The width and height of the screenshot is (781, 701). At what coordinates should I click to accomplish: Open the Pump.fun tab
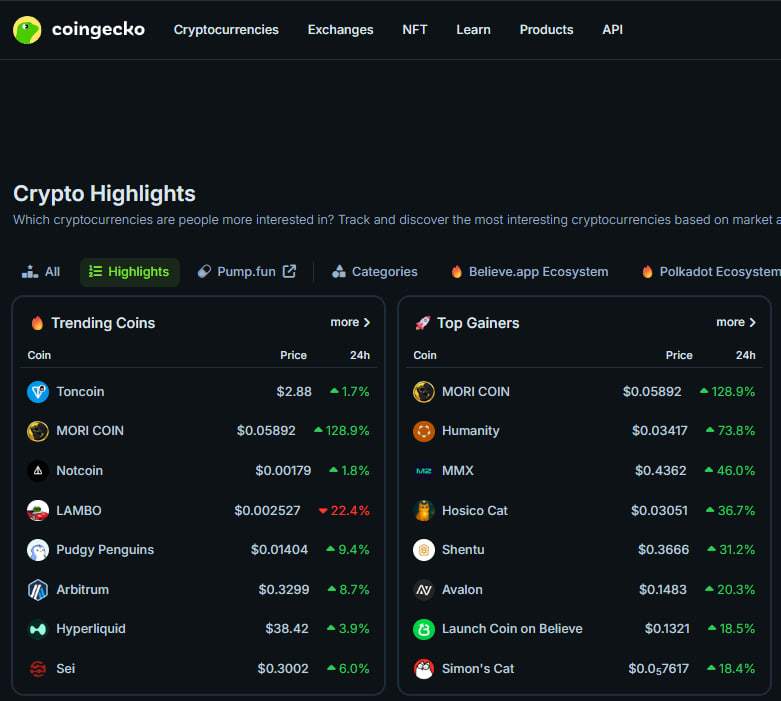[247, 272]
